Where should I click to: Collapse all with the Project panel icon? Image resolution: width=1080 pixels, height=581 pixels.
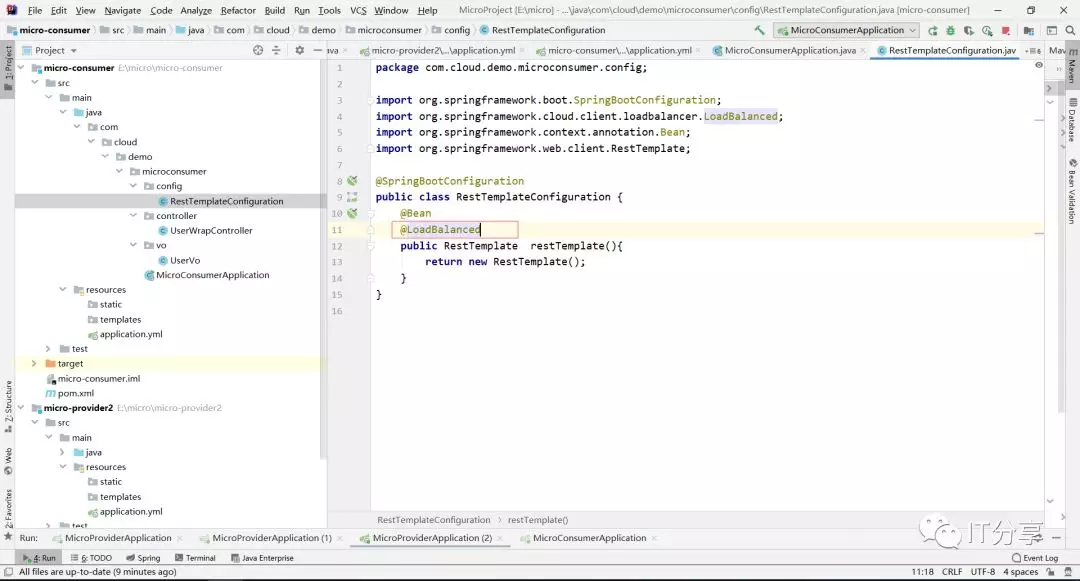(x=276, y=50)
